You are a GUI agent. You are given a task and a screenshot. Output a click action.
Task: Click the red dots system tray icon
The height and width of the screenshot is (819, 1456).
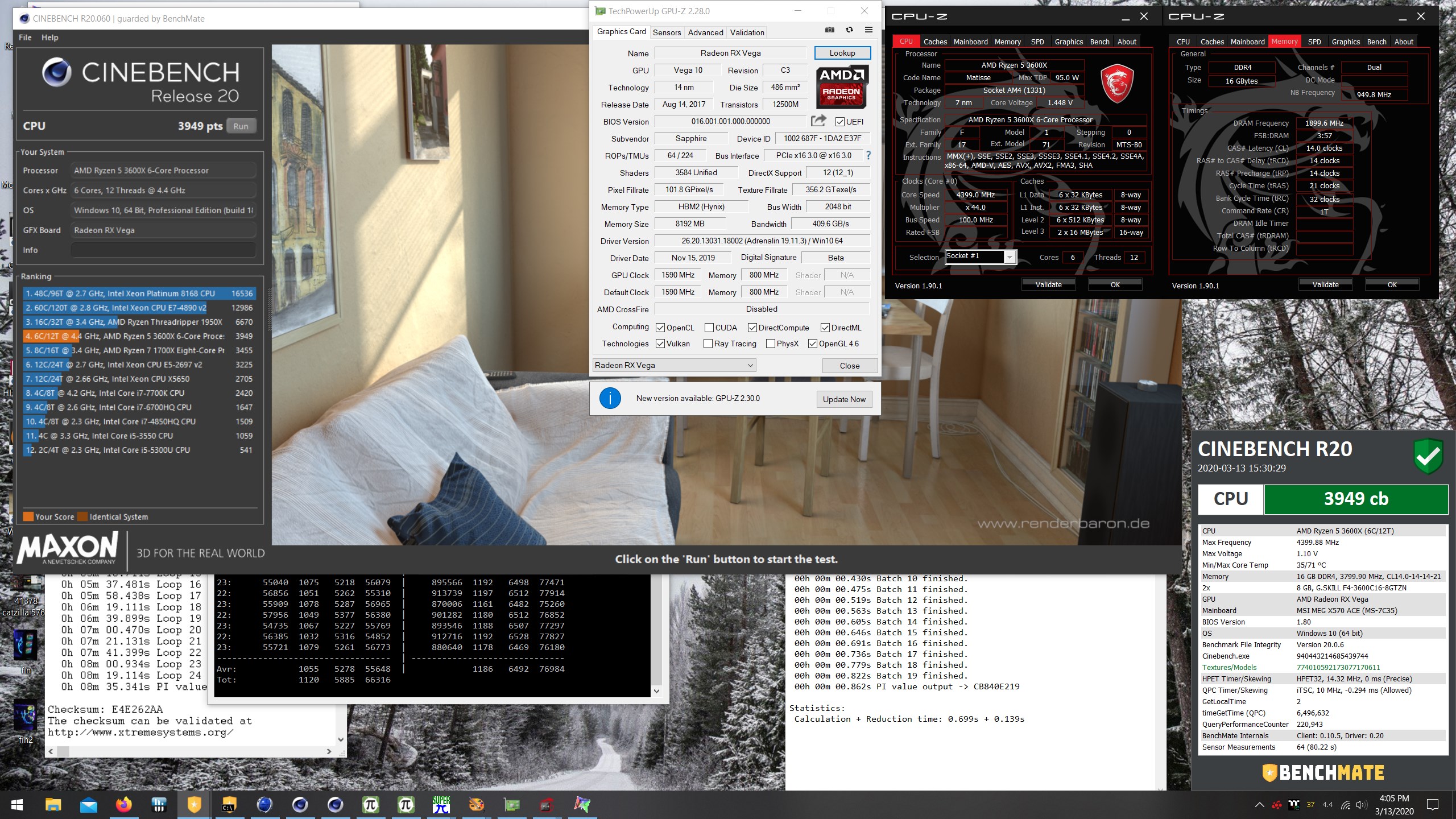click(1277, 805)
